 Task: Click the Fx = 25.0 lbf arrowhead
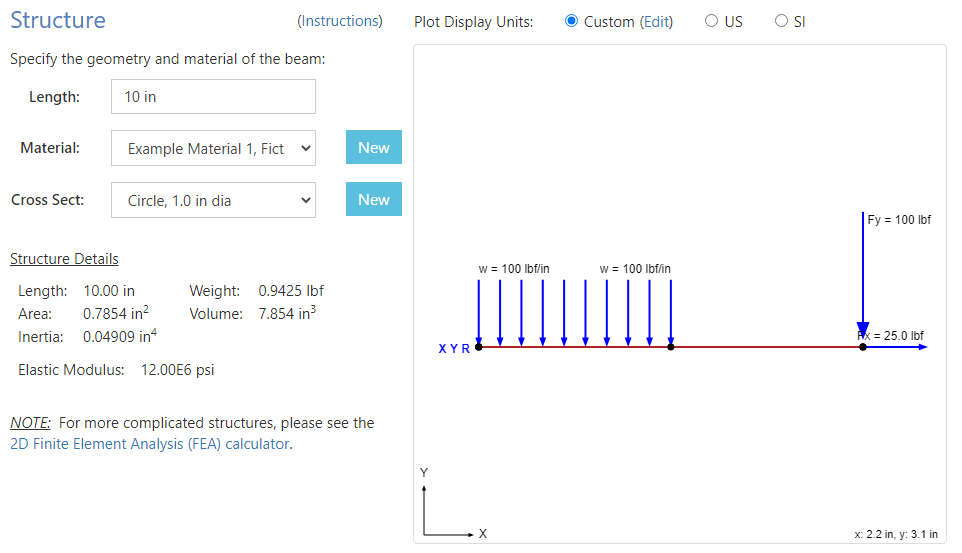(x=921, y=347)
